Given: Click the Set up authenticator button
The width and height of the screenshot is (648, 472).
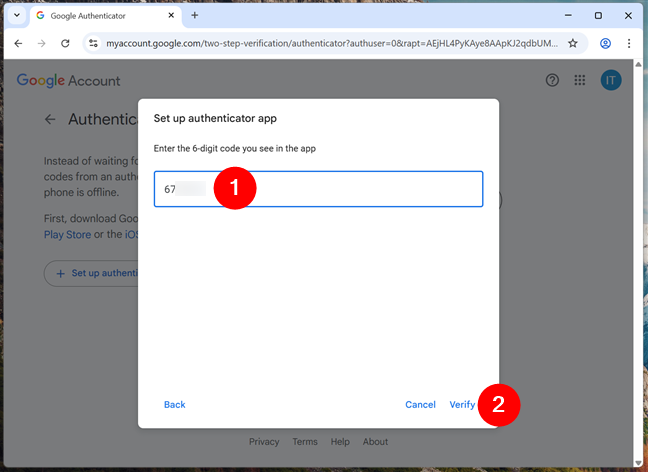Looking at the screenshot, I should (x=91, y=273).
